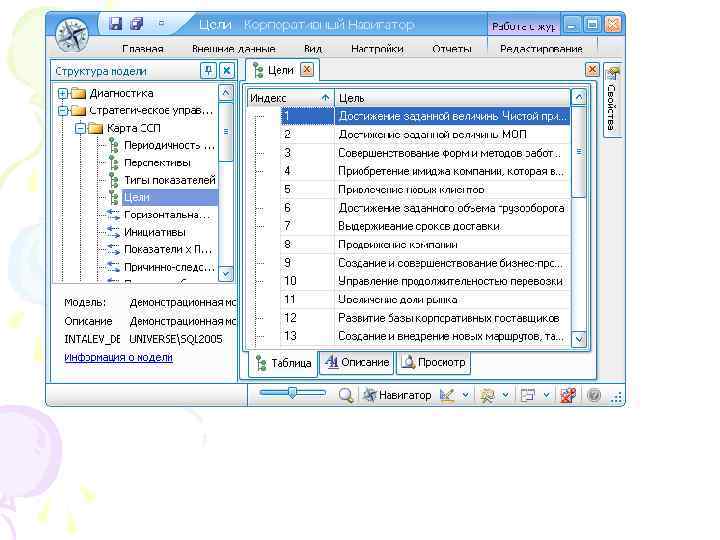Open the Редактирование ribbon tab
Viewport: 720px width, 540px height.
tap(541, 49)
